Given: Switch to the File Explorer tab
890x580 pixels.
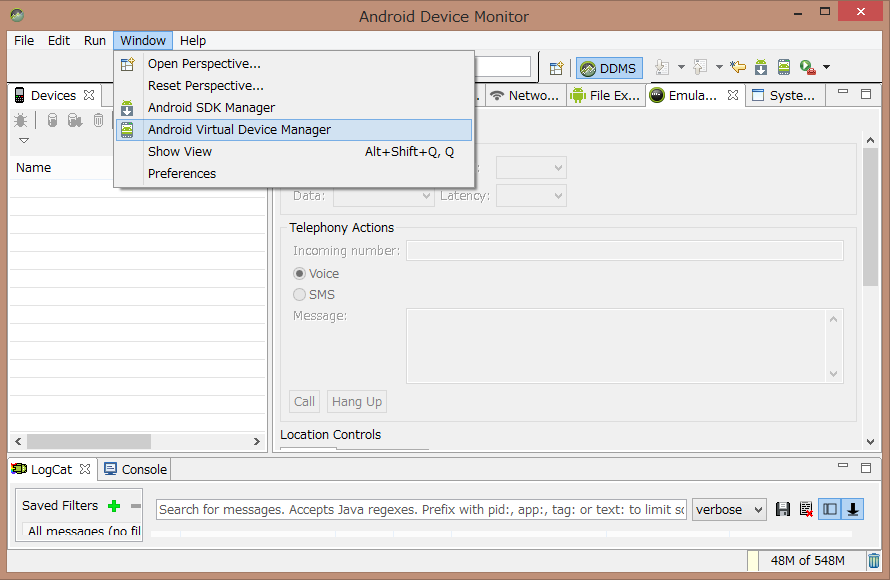Looking at the screenshot, I should coord(606,95).
